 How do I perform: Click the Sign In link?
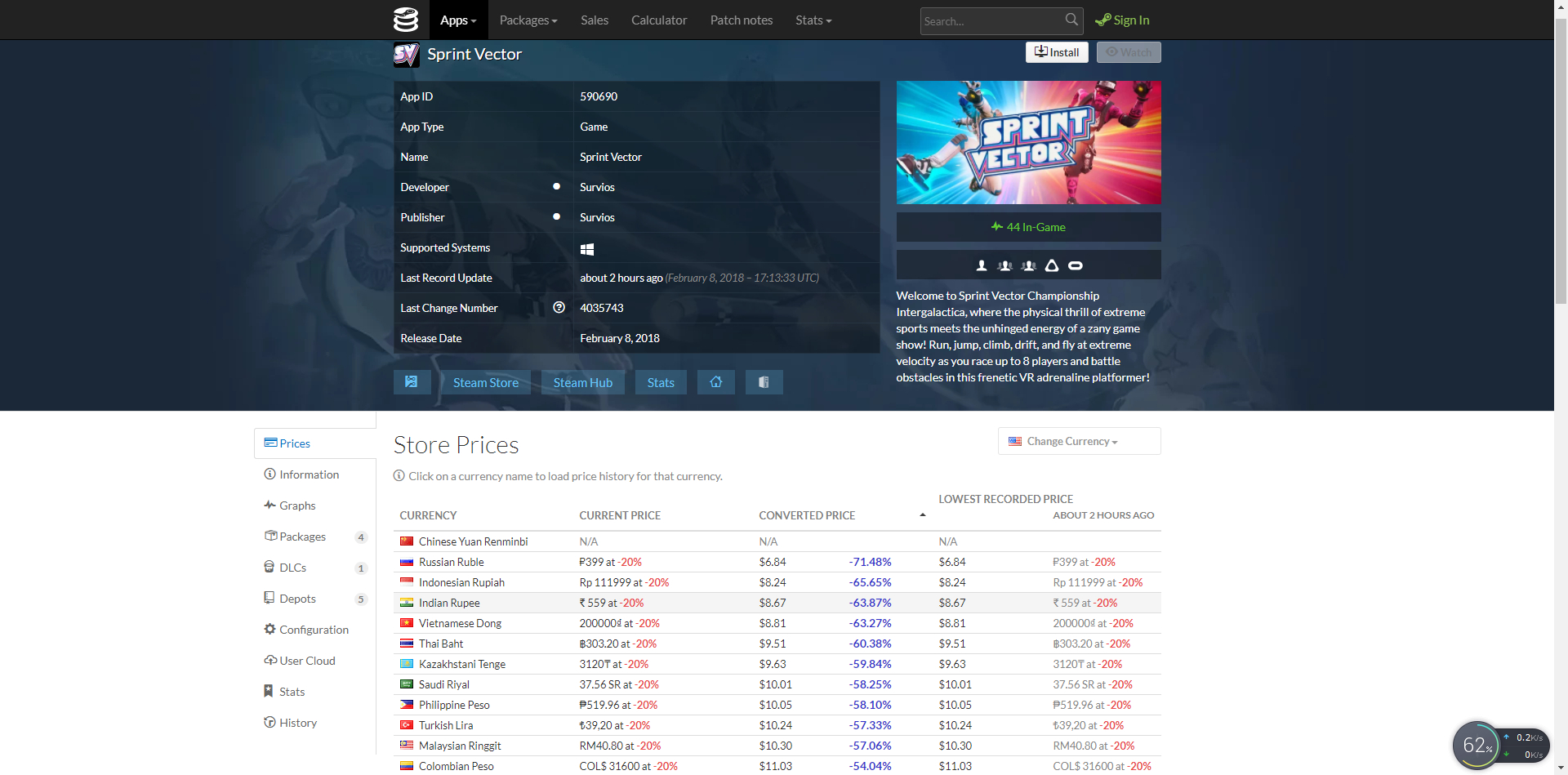coord(1122,20)
